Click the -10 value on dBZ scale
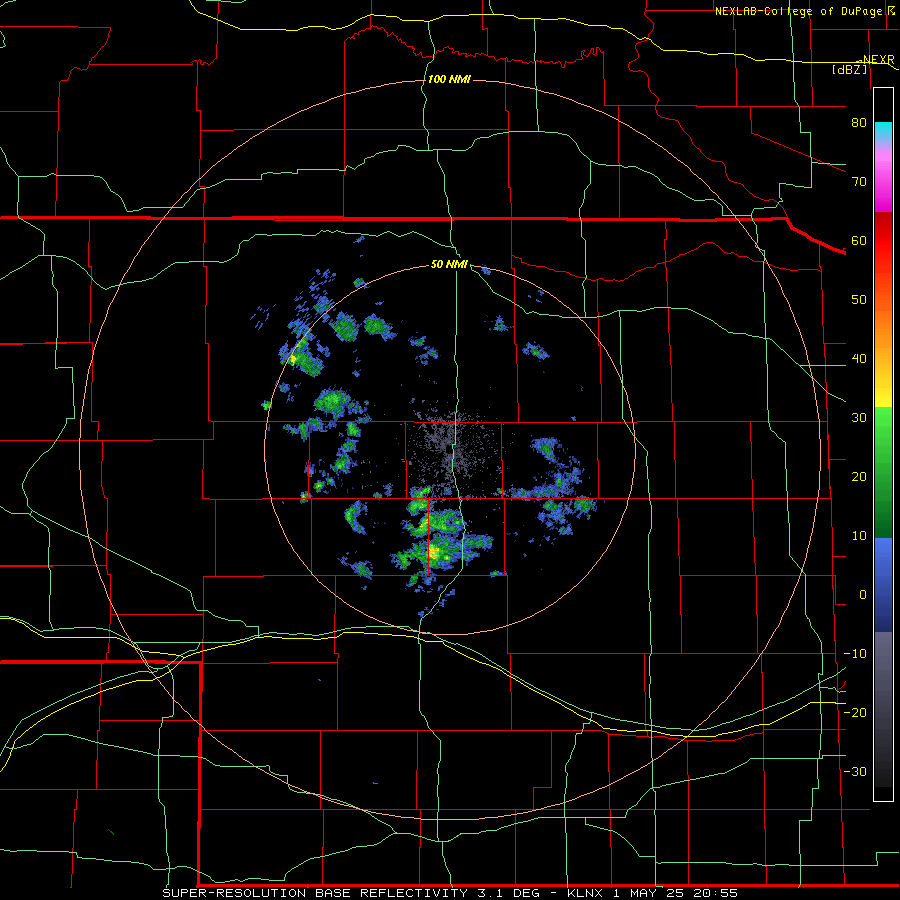 855,654
